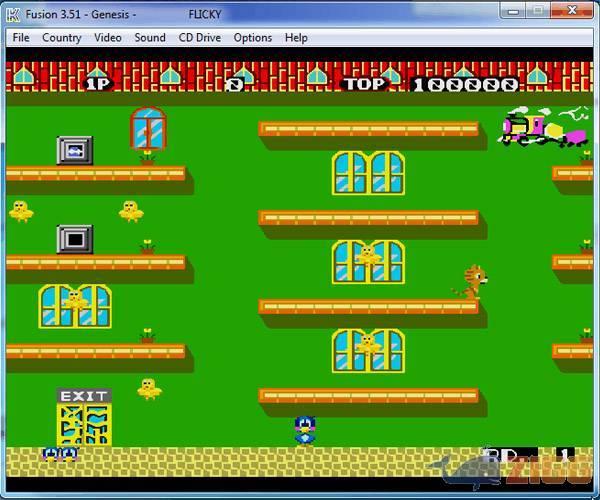Expand the CD Drive menu

click(x=200, y=38)
